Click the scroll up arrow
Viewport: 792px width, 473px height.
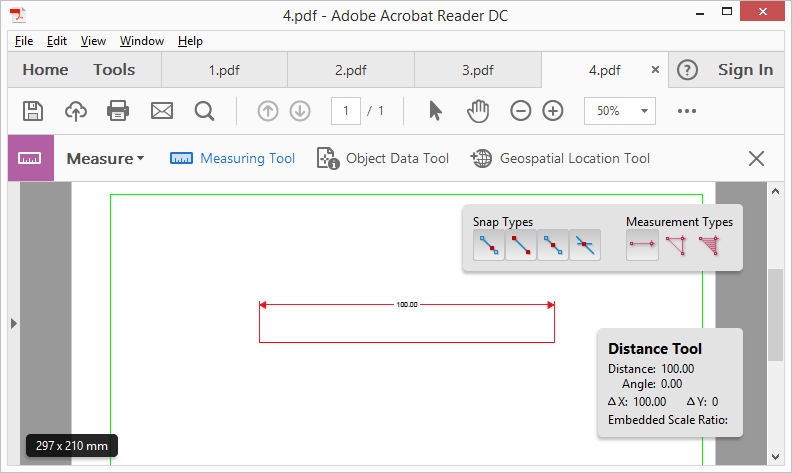pos(775,191)
